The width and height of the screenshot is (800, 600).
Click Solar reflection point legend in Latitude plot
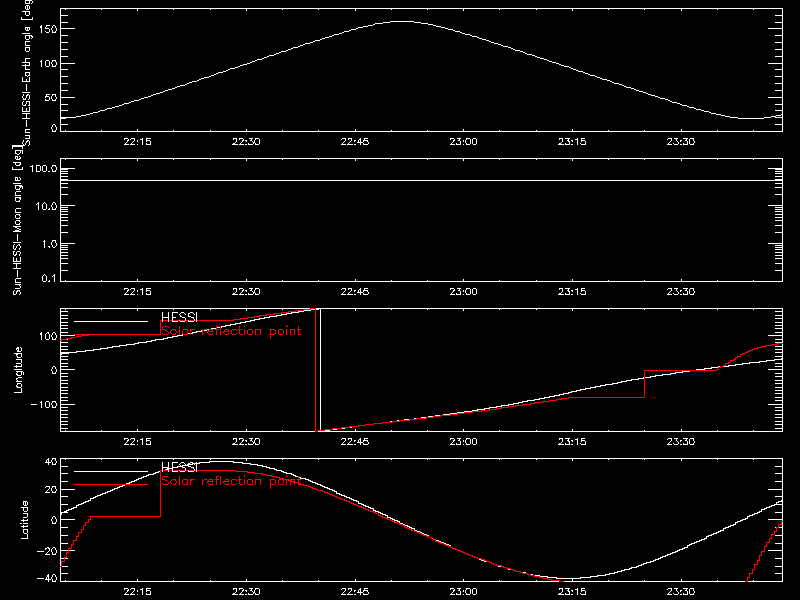(231, 481)
